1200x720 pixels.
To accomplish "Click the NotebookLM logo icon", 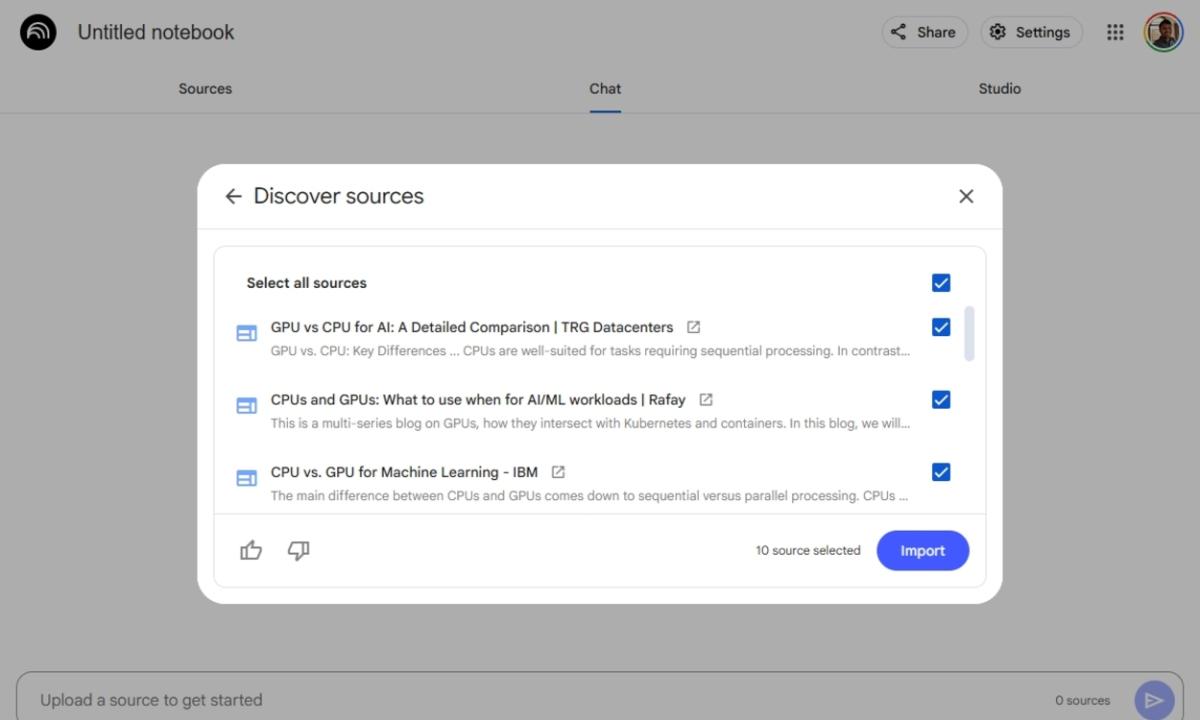I will (x=37, y=31).
